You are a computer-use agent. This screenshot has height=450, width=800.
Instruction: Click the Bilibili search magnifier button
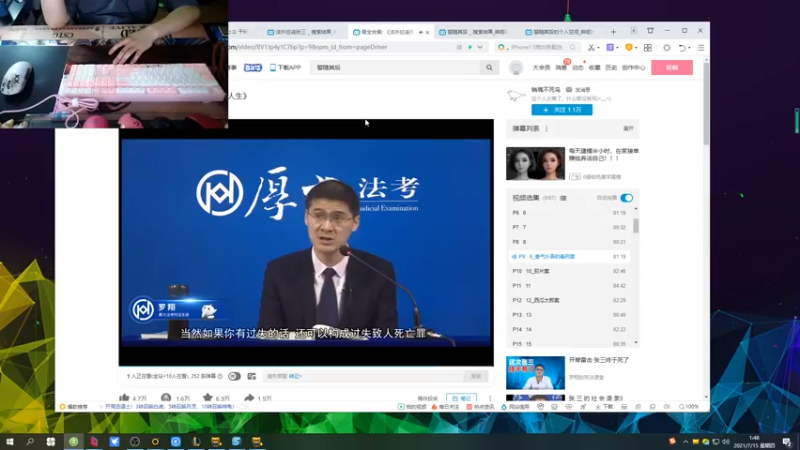pos(489,67)
